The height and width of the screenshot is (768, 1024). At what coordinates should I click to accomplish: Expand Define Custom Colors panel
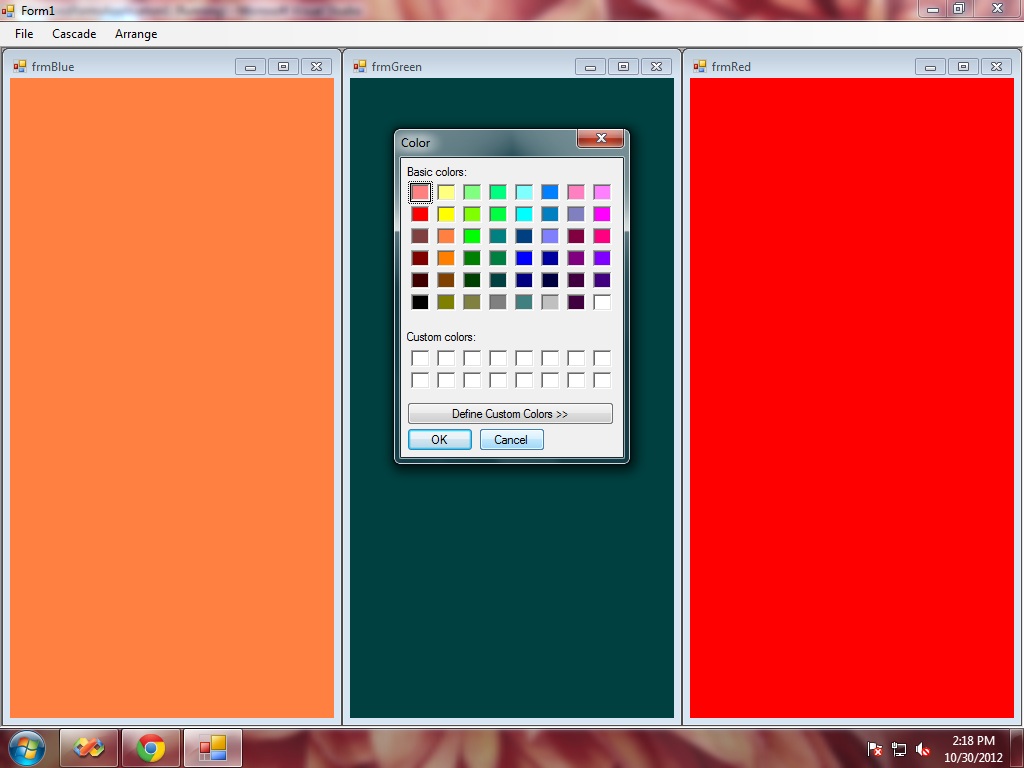coord(510,413)
